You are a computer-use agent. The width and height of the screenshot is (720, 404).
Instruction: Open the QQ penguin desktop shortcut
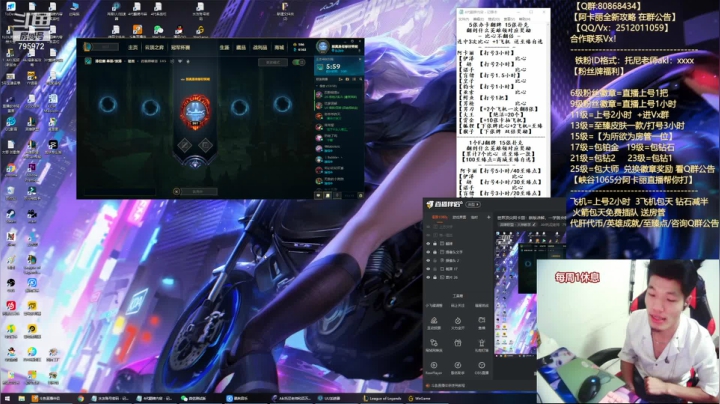(179, 31)
